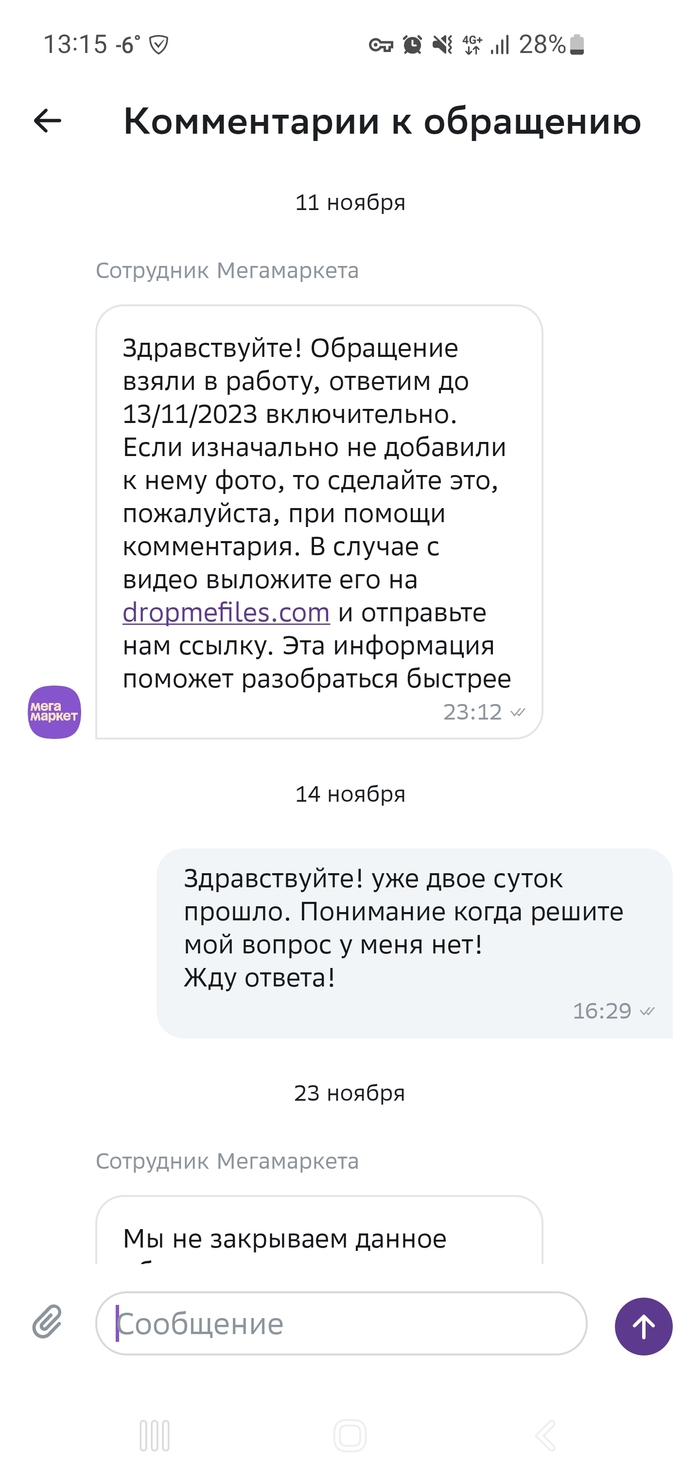
Task: Tap the battery indicator in status bar
Action: click(x=577, y=44)
